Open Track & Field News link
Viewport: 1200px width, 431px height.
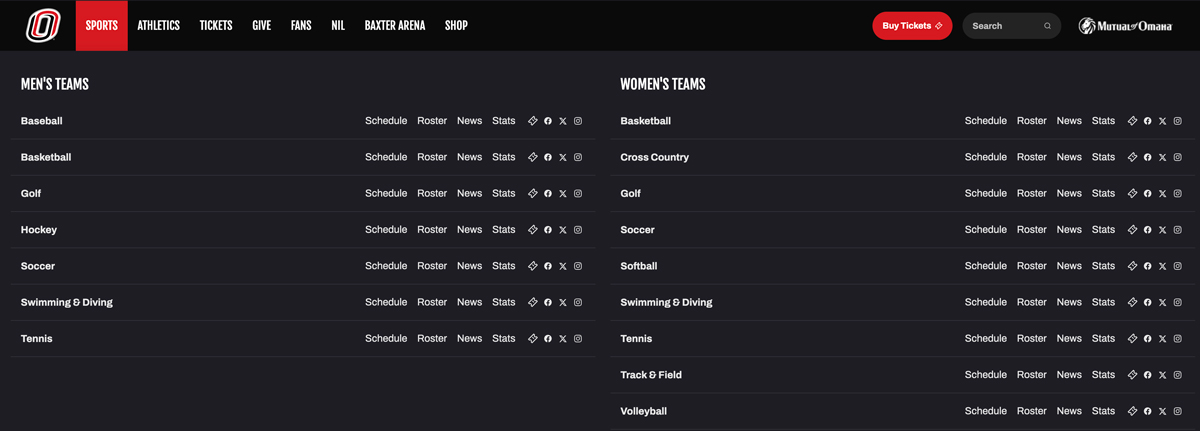1068,375
